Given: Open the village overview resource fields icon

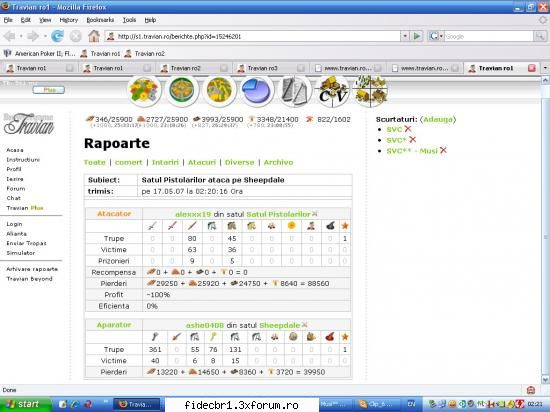Looking at the screenshot, I should pyautogui.click(x=144, y=91).
